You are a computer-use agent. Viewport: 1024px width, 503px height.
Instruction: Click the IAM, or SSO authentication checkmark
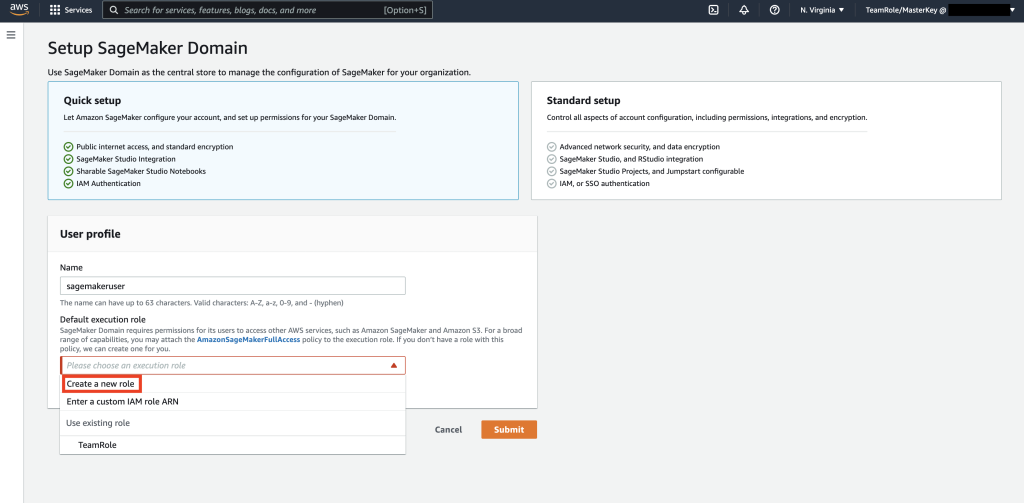coord(552,184)
